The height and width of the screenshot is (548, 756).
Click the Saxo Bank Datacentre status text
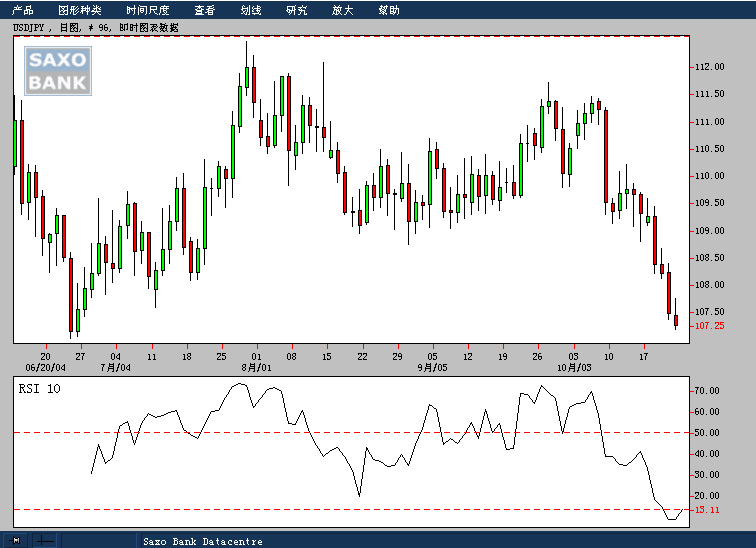pos(202,541)
